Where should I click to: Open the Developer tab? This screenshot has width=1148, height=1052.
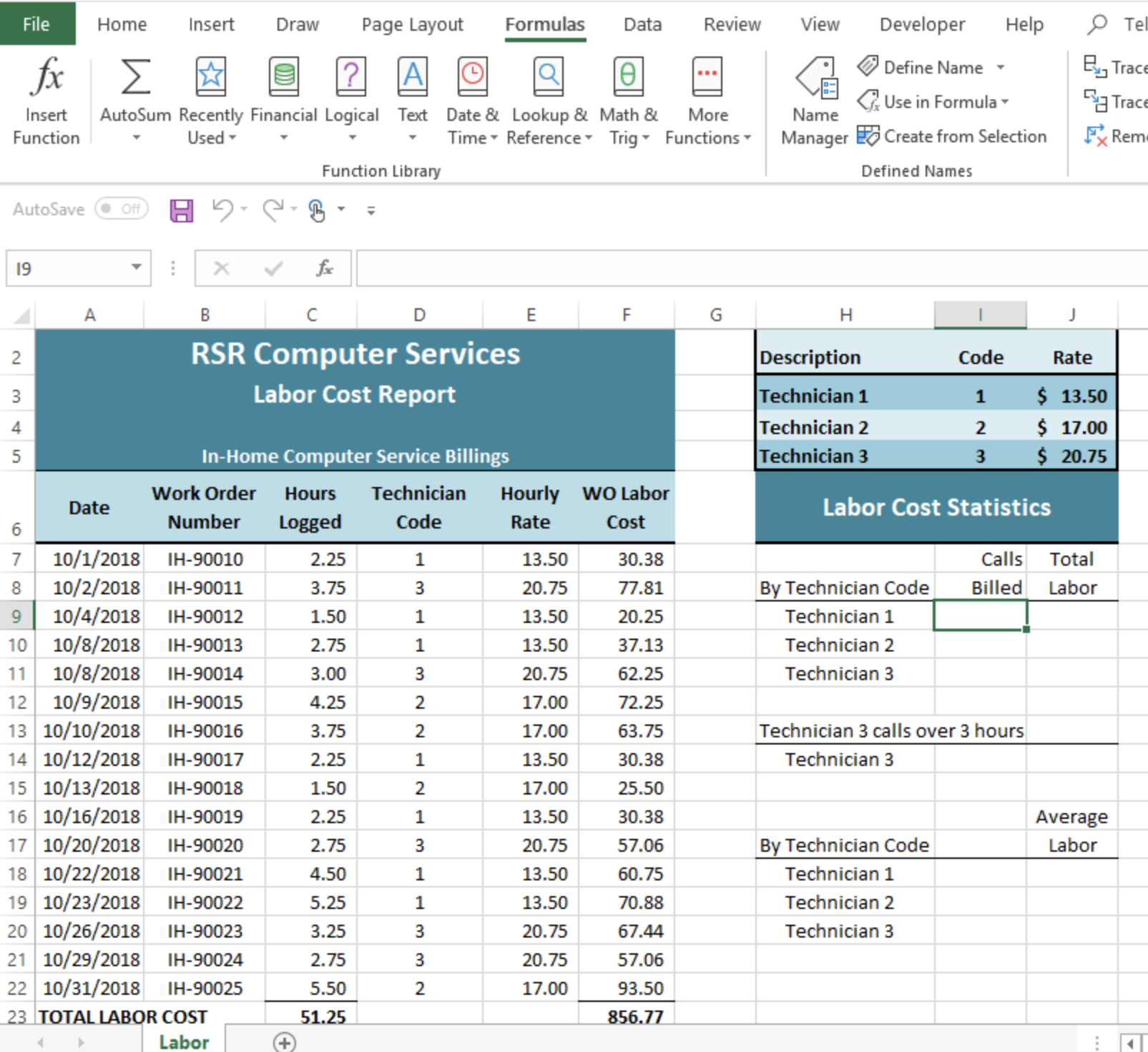click(921, 24)
